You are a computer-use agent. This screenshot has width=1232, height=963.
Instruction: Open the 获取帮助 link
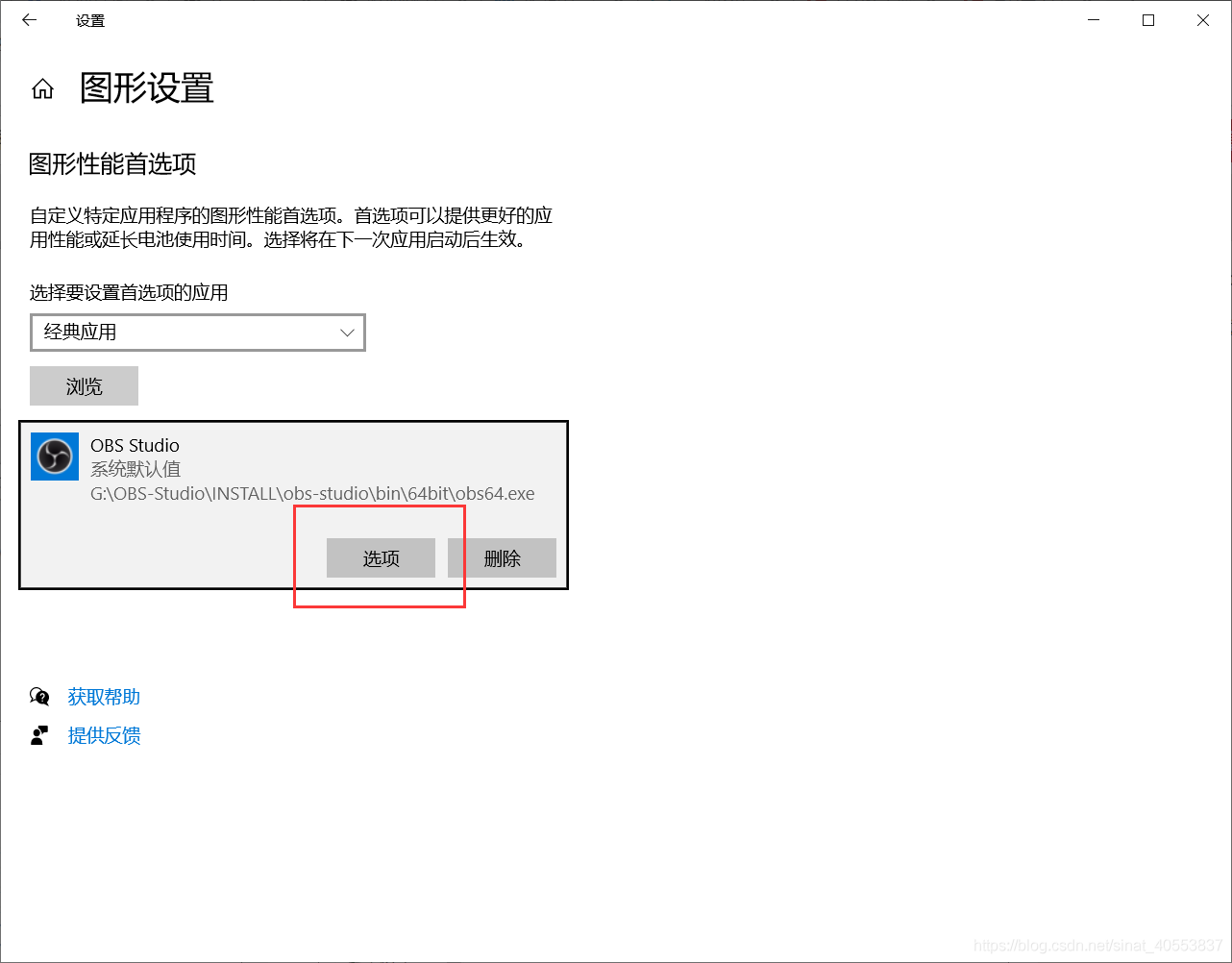[x=104, y=697]
